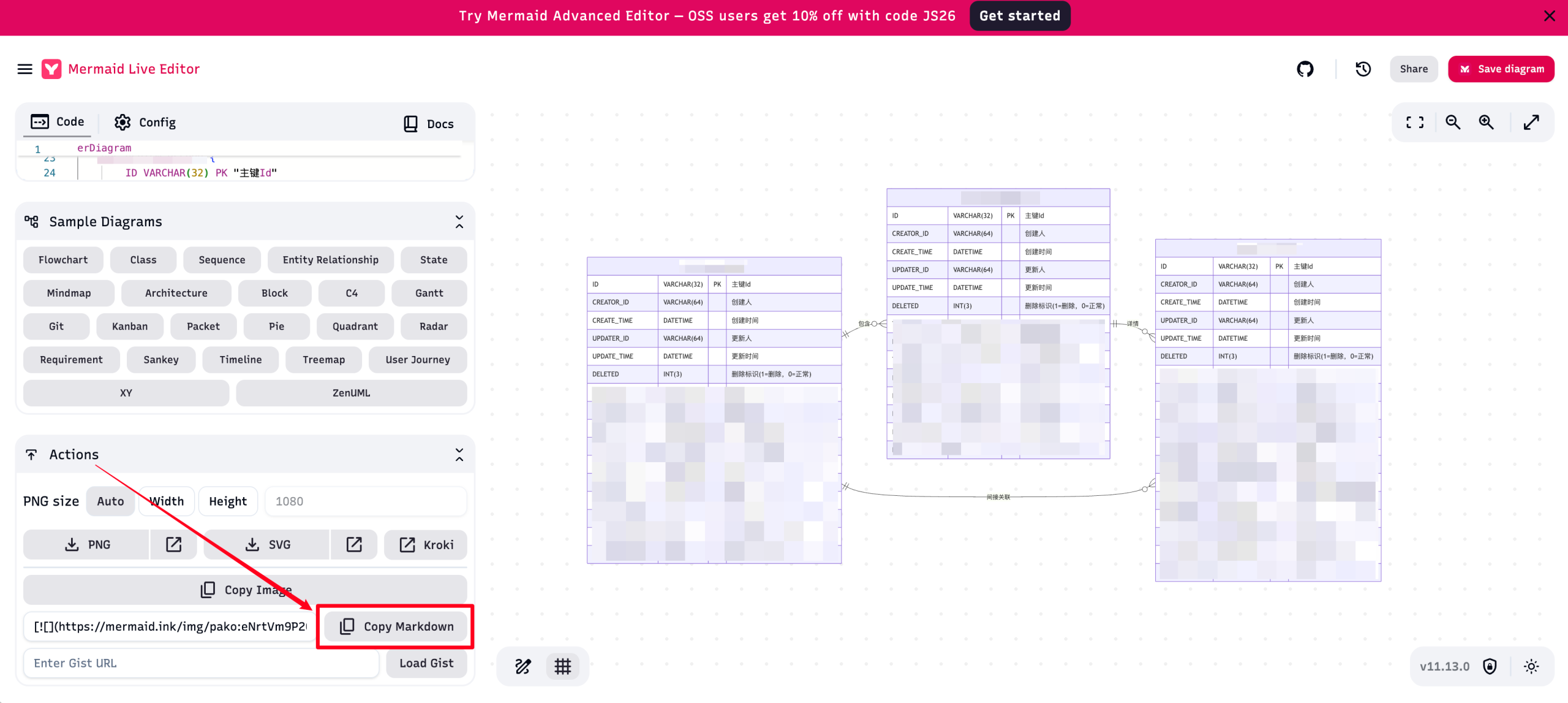Click the Copy Markdown button
This screenshot has height=703, width=1568.
(x=396, y=626)
